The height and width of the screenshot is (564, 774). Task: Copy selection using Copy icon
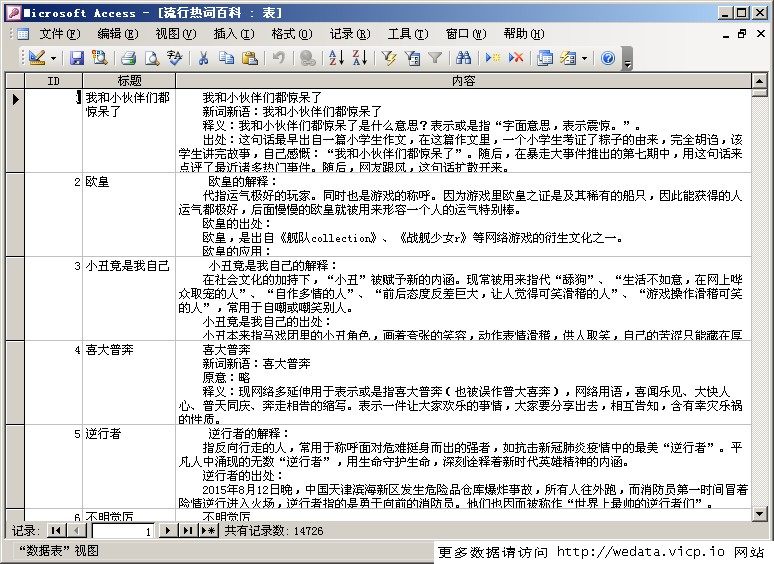pos(227,58)
